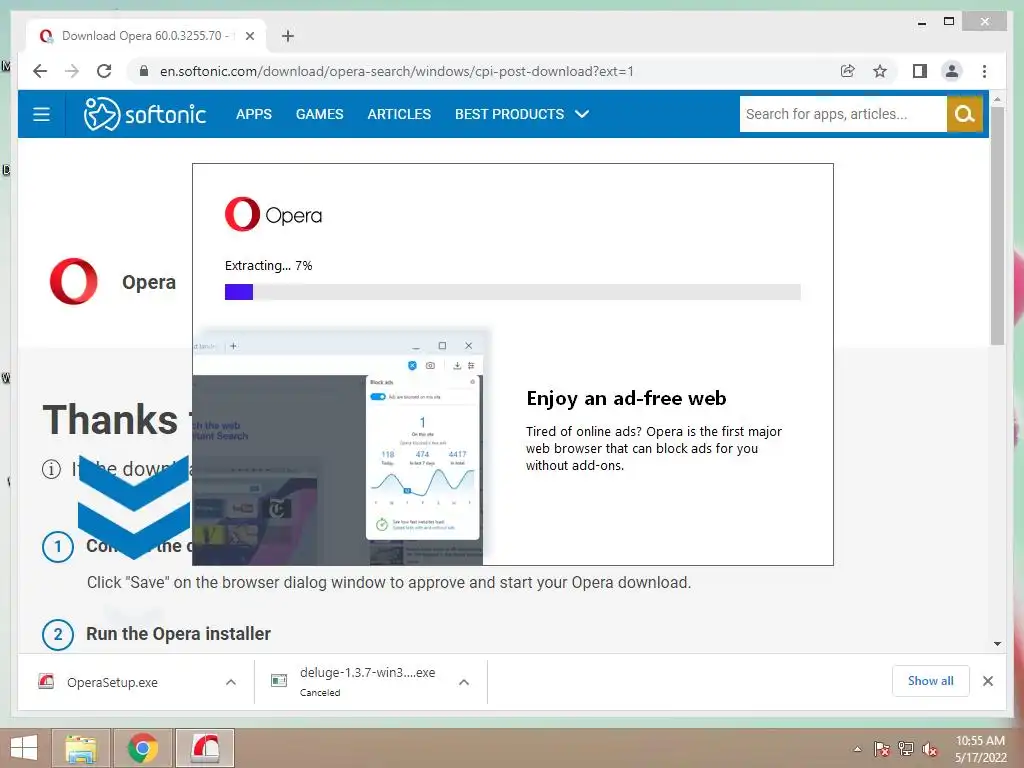Close the downloads bar
The image size is (1024, 768).
988,681
